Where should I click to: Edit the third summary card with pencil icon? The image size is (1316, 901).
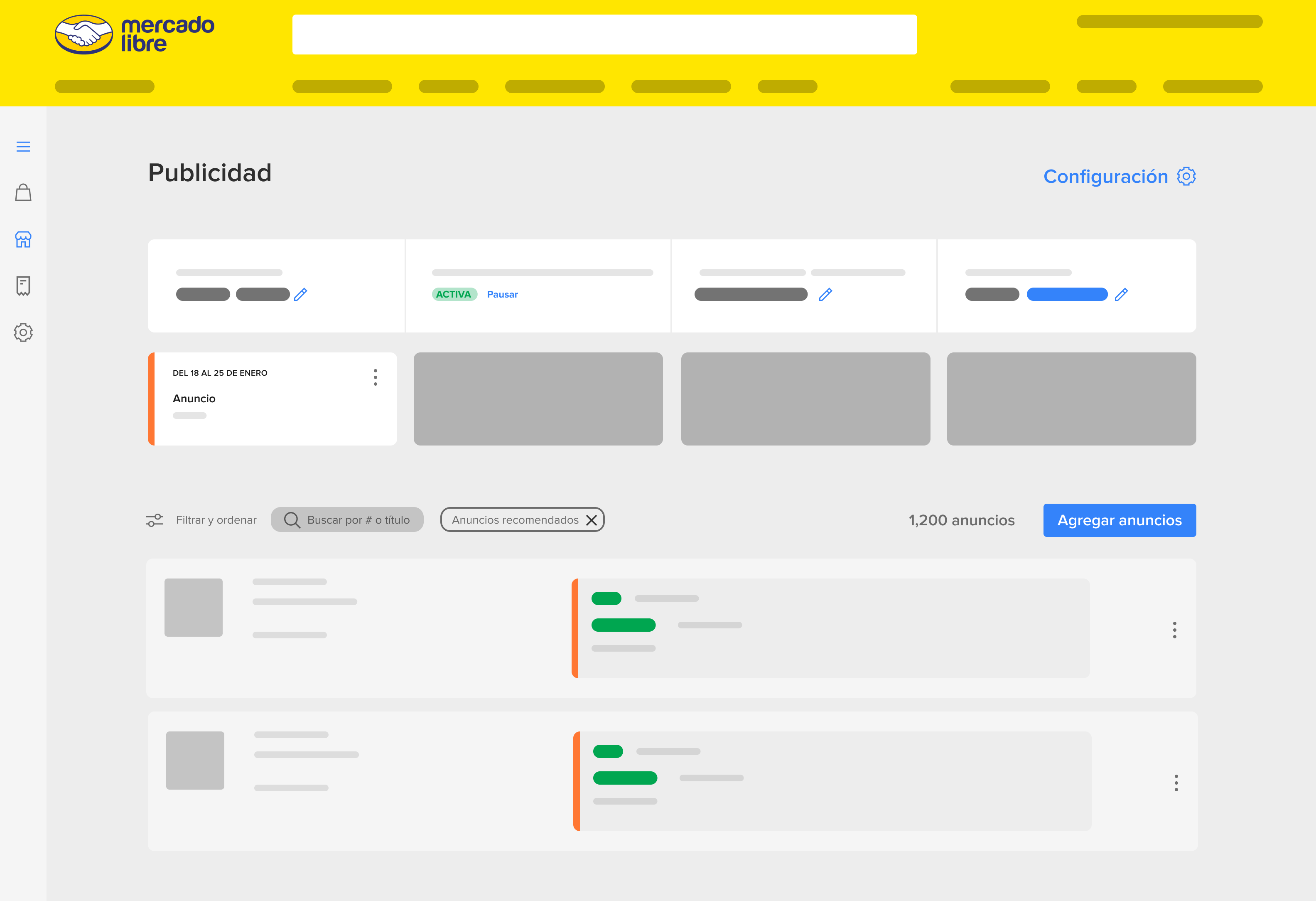coord(825,294)
